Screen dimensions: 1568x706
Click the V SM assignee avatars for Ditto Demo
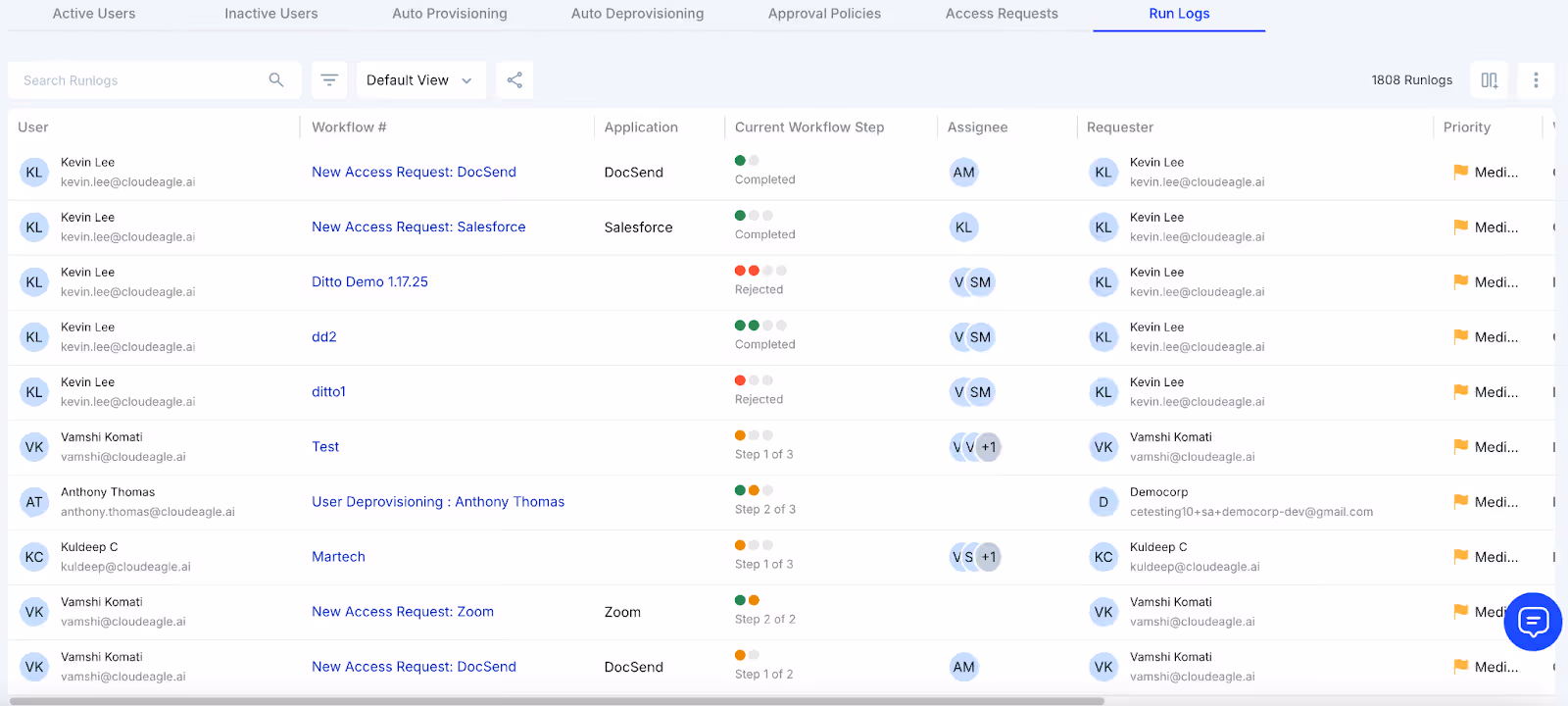tap(972, 281)
